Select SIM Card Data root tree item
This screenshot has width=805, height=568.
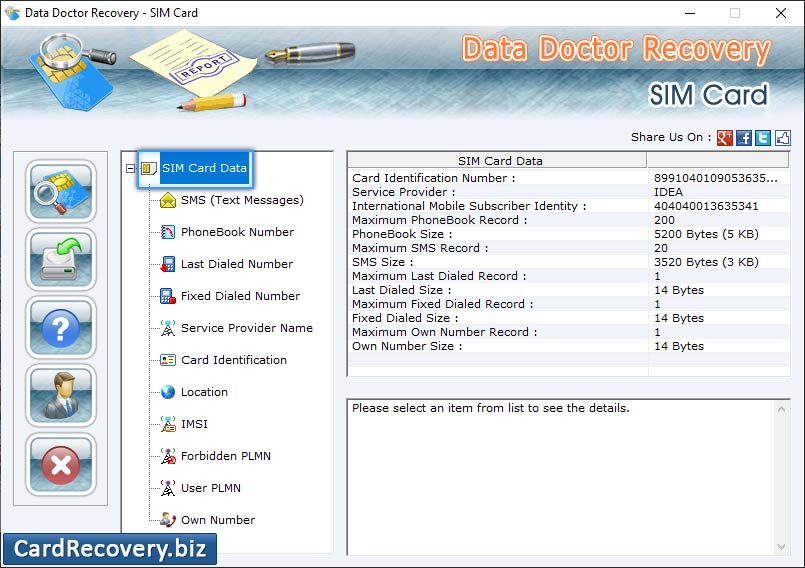204,168
